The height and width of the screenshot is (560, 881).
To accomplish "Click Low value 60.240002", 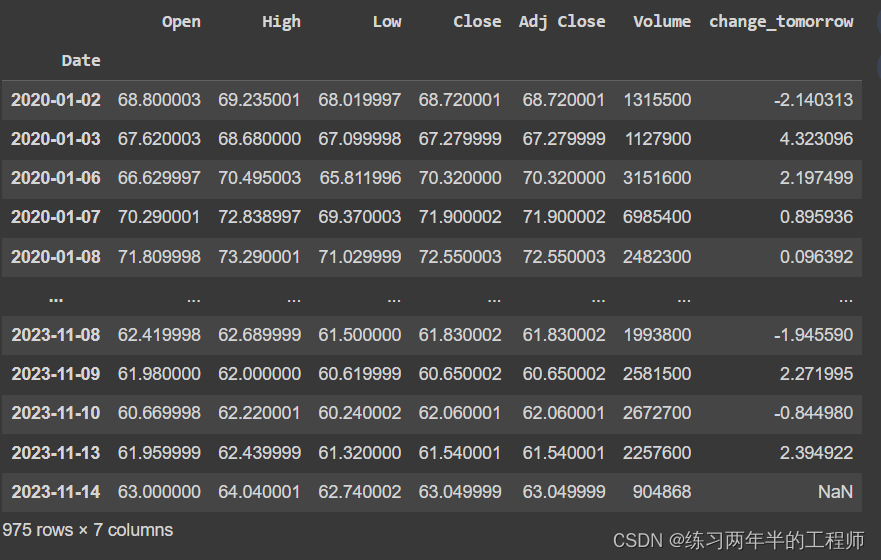I will (x=360, y=413).
